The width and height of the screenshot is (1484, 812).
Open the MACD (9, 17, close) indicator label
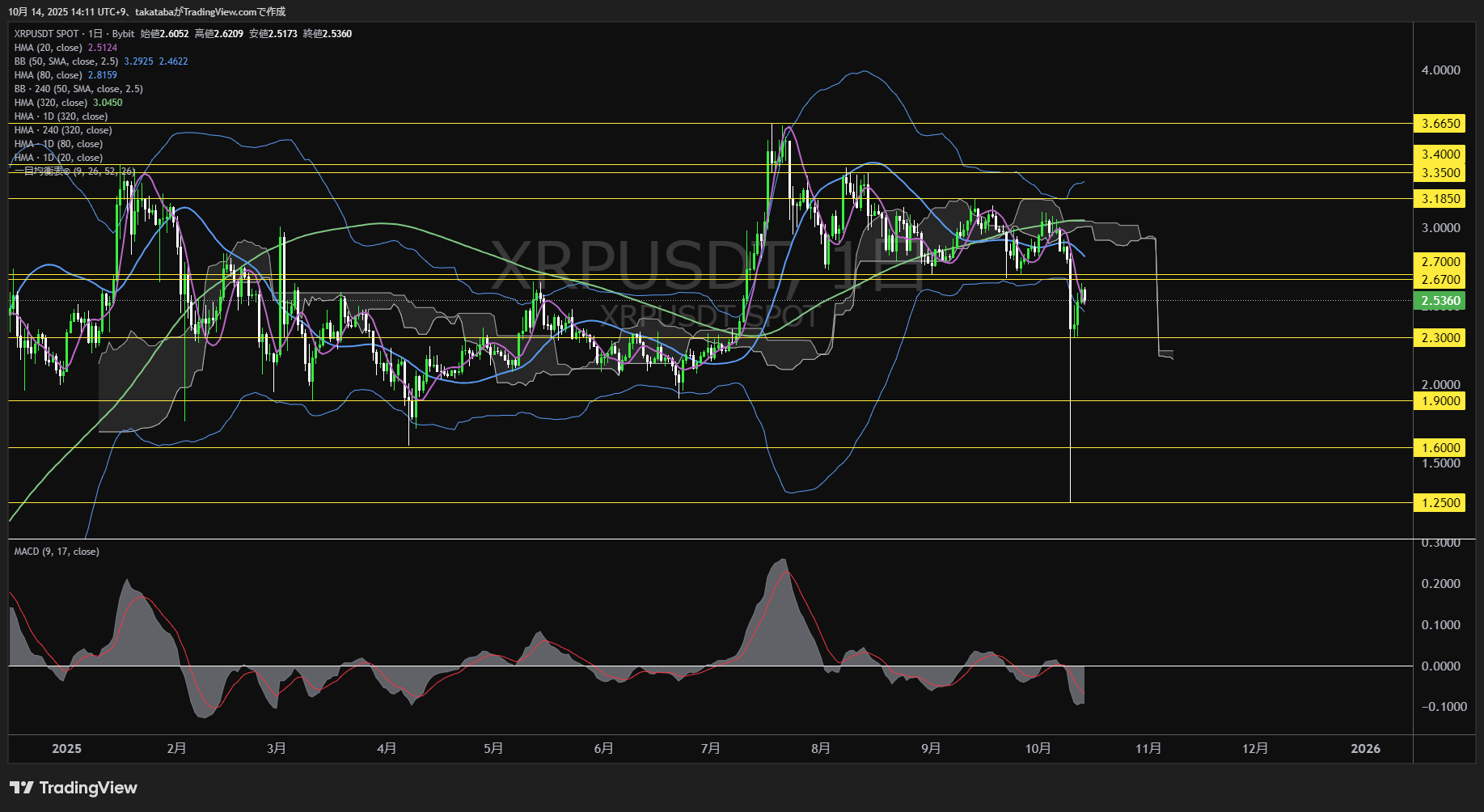tap(57, 552)
